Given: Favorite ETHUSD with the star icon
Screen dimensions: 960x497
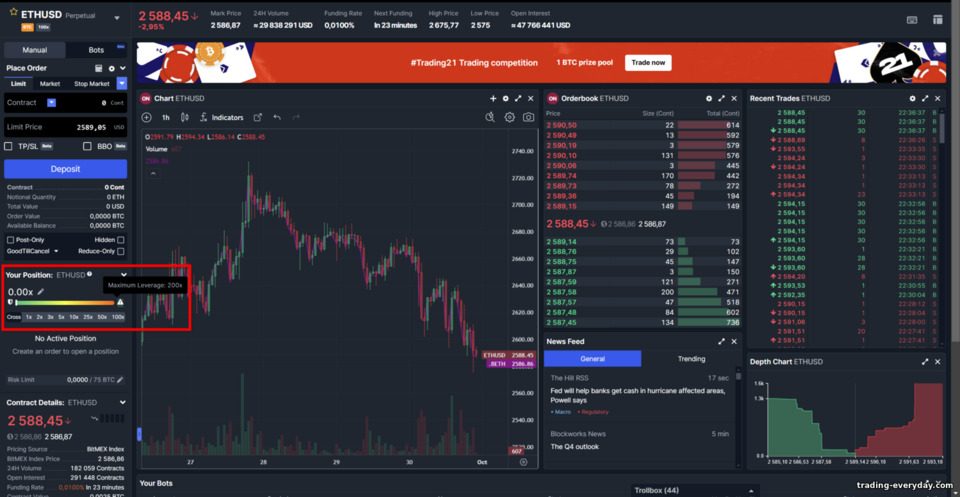Looking at the screenshot, I should coord(13,12).
